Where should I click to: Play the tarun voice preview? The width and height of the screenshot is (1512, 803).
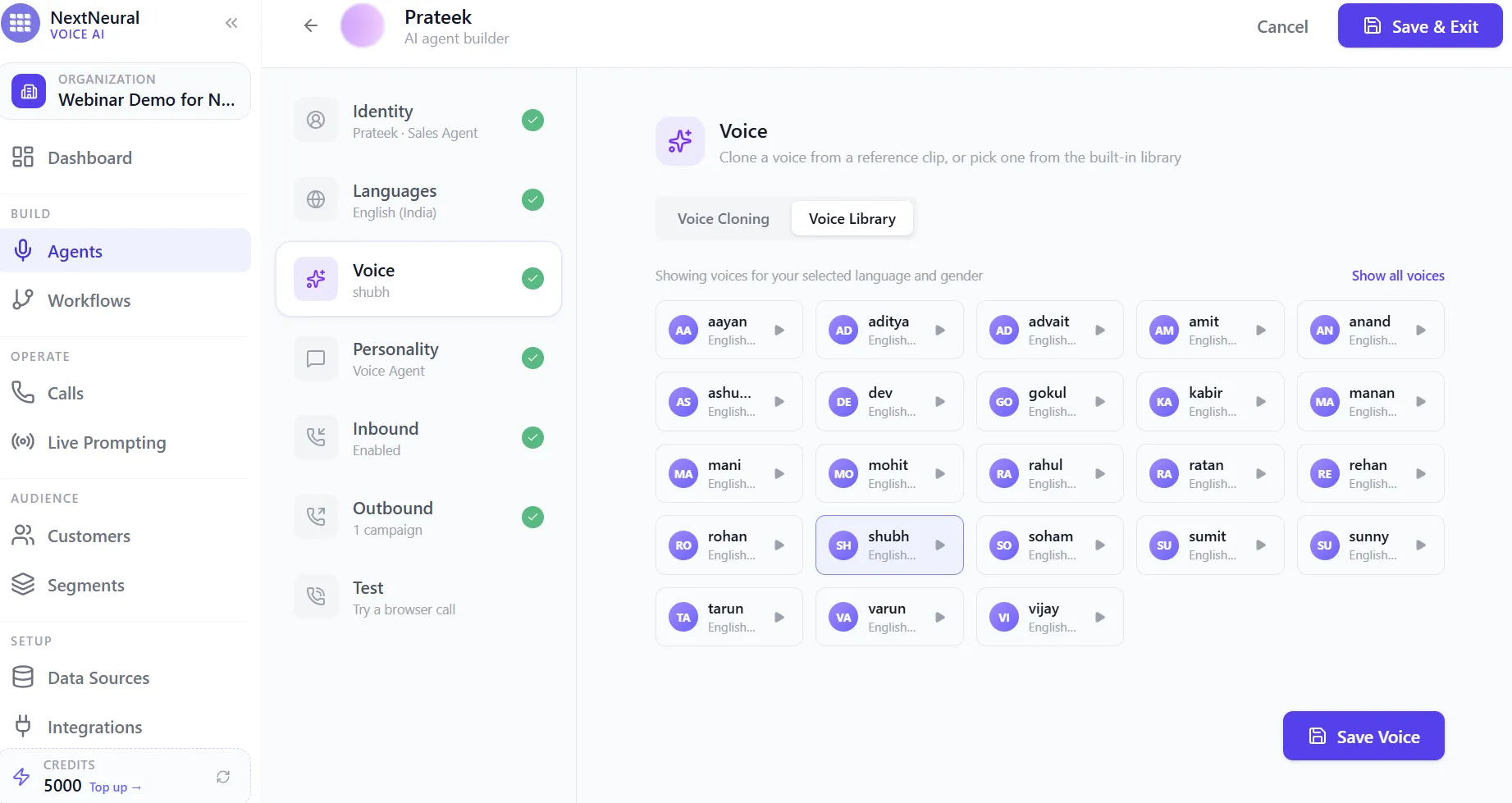coord(779,617)
